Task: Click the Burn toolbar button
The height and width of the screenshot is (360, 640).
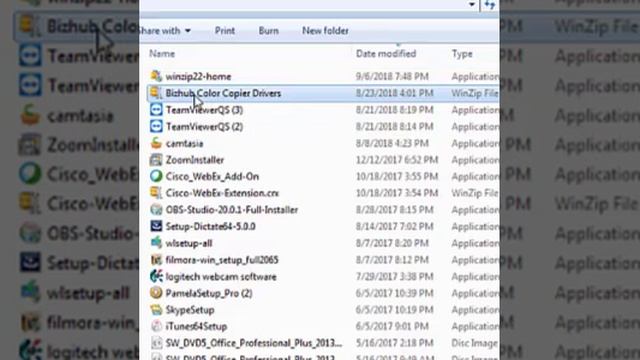Action: click(x=269, y=31)
